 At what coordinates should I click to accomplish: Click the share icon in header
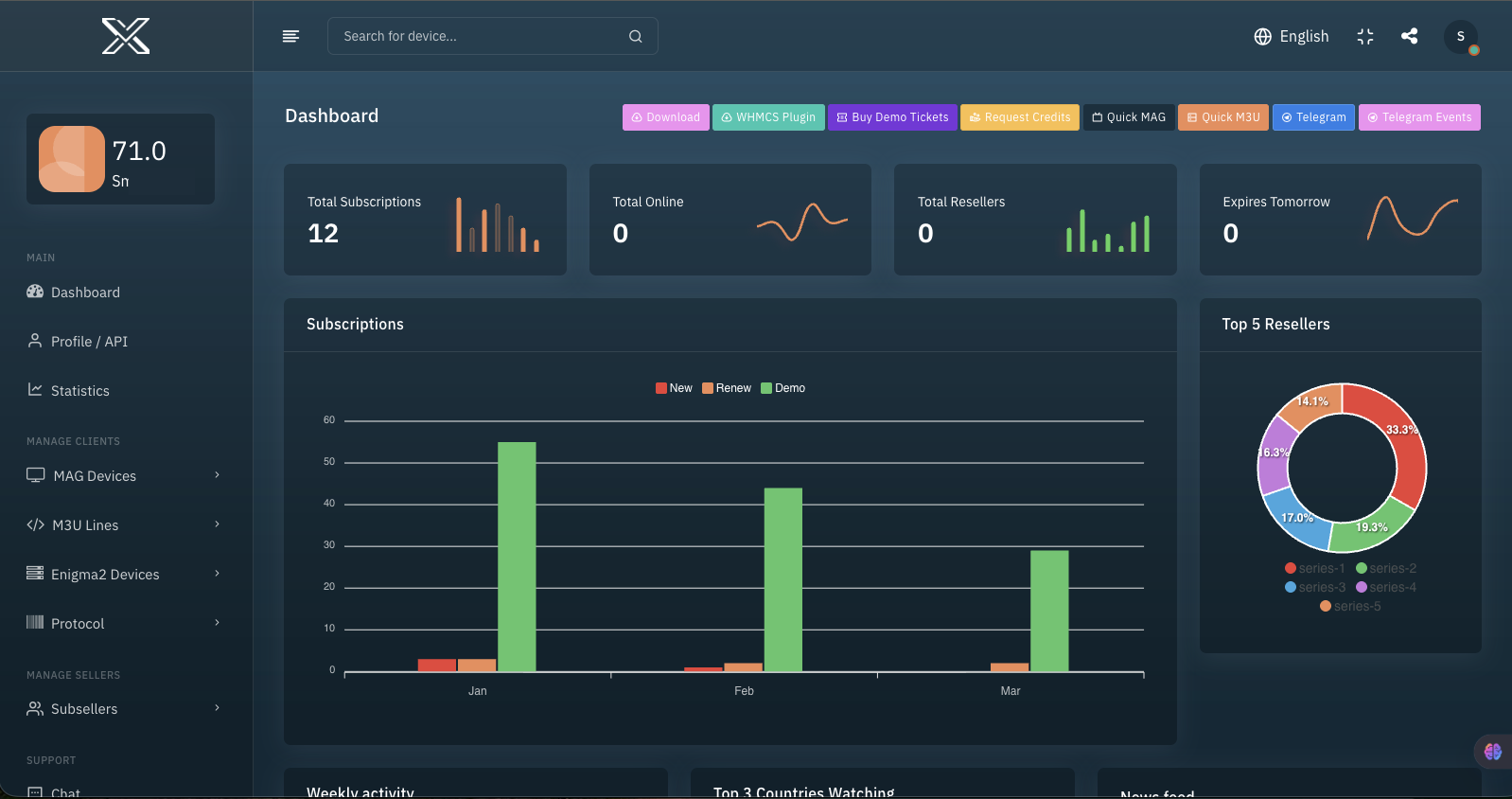pyautogui.click(x=1409, y=36)
